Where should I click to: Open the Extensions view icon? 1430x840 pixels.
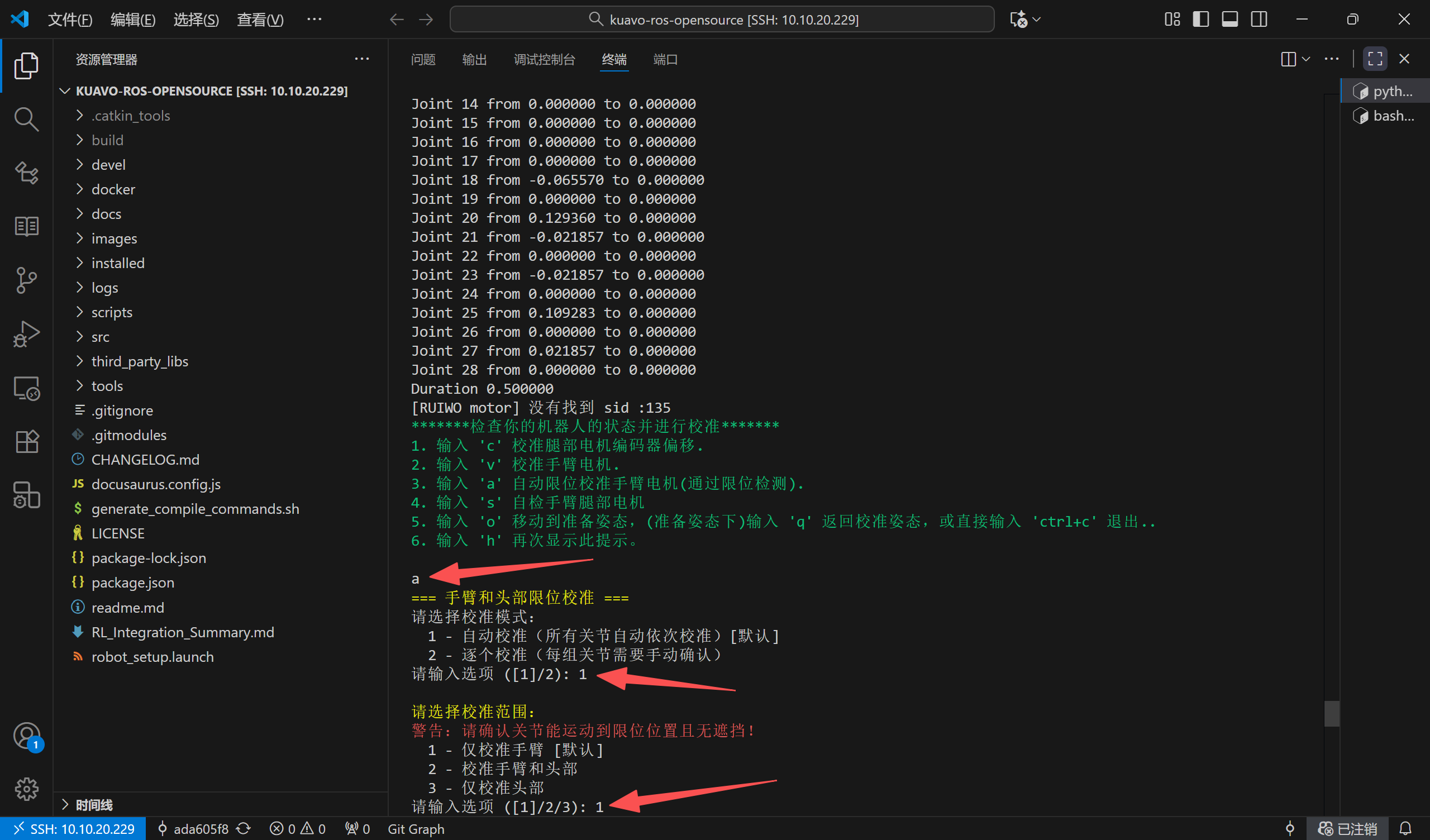pyautogui.click(x=26, y=441)
